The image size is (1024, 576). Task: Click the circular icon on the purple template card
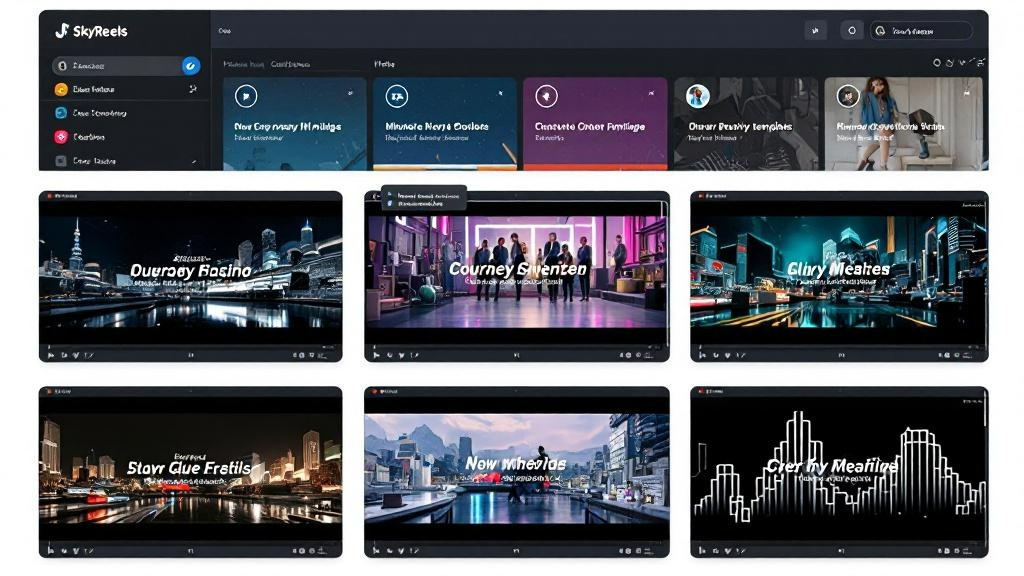tap(546, 96)
